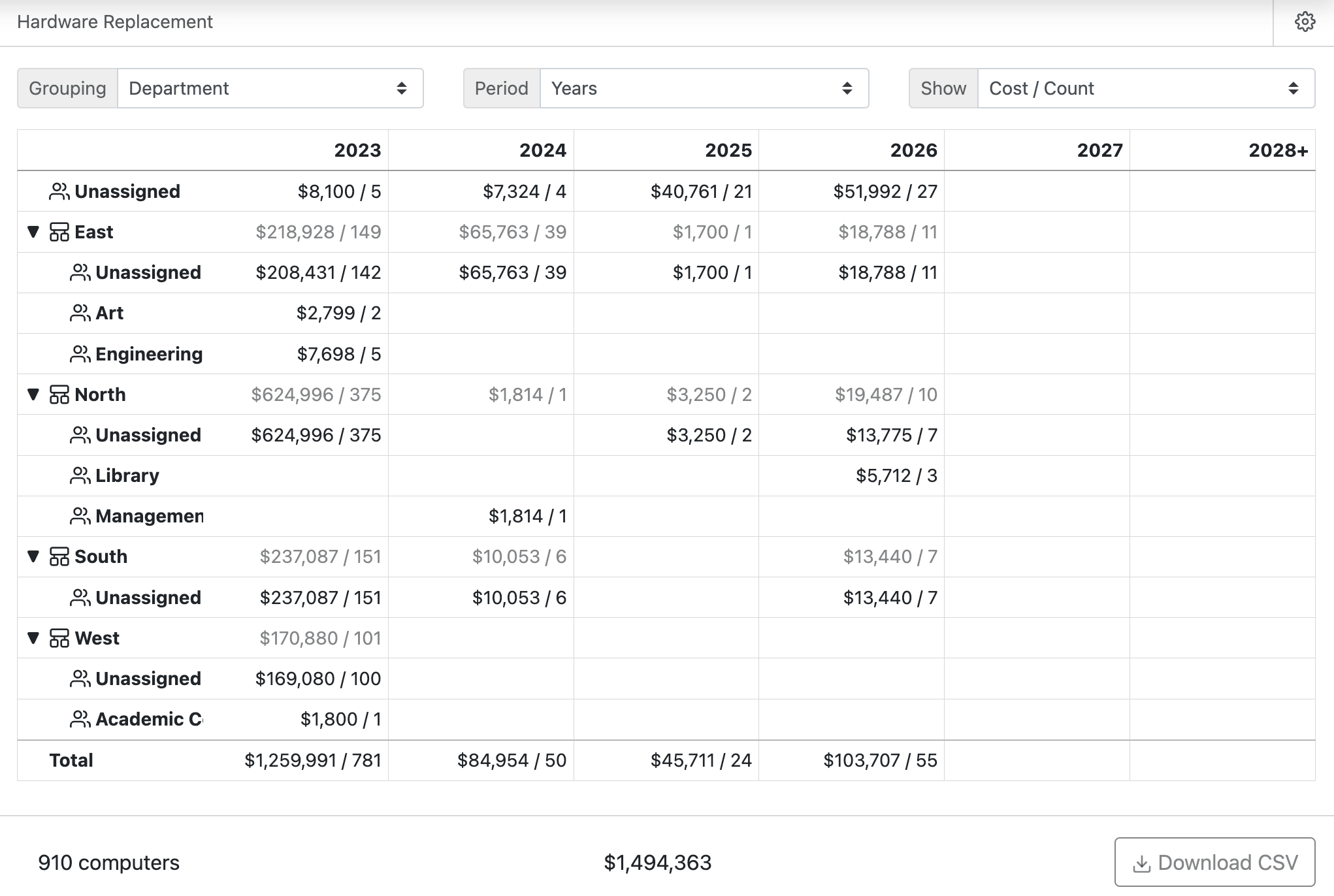Open the Period Years dropdown
The height and width of the screenshot is (896, 1334).
point(704,88)
